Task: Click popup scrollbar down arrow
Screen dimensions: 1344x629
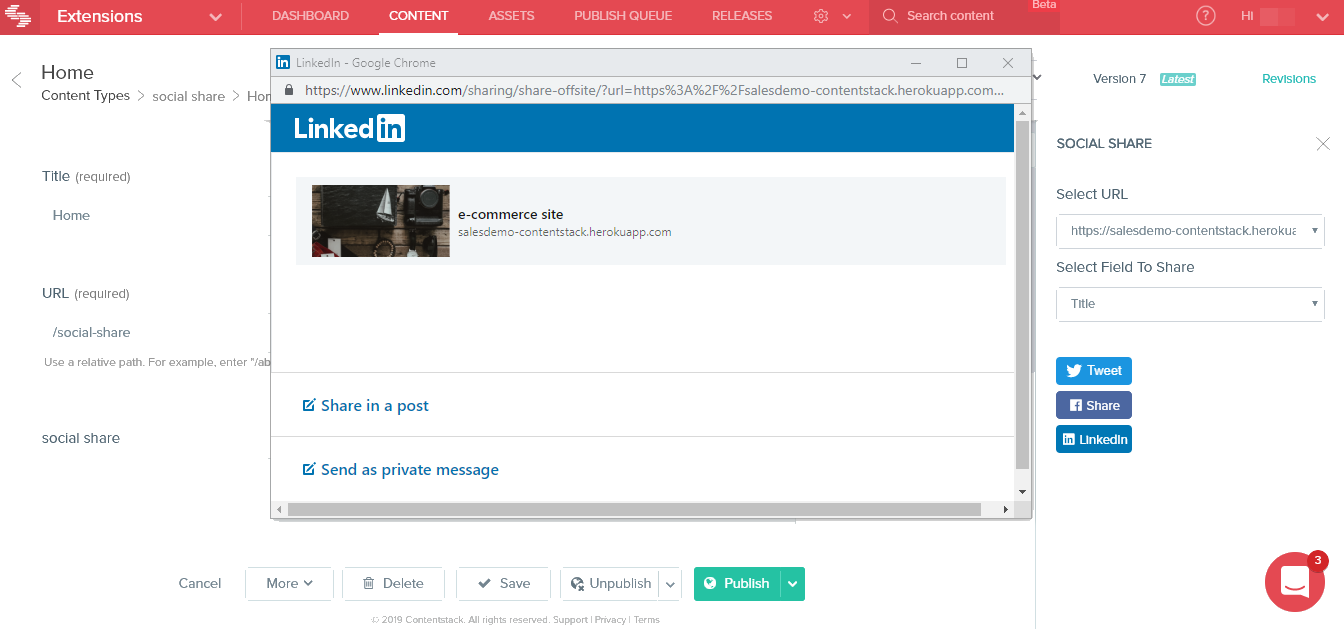Action: click(x=1022, y=492)
